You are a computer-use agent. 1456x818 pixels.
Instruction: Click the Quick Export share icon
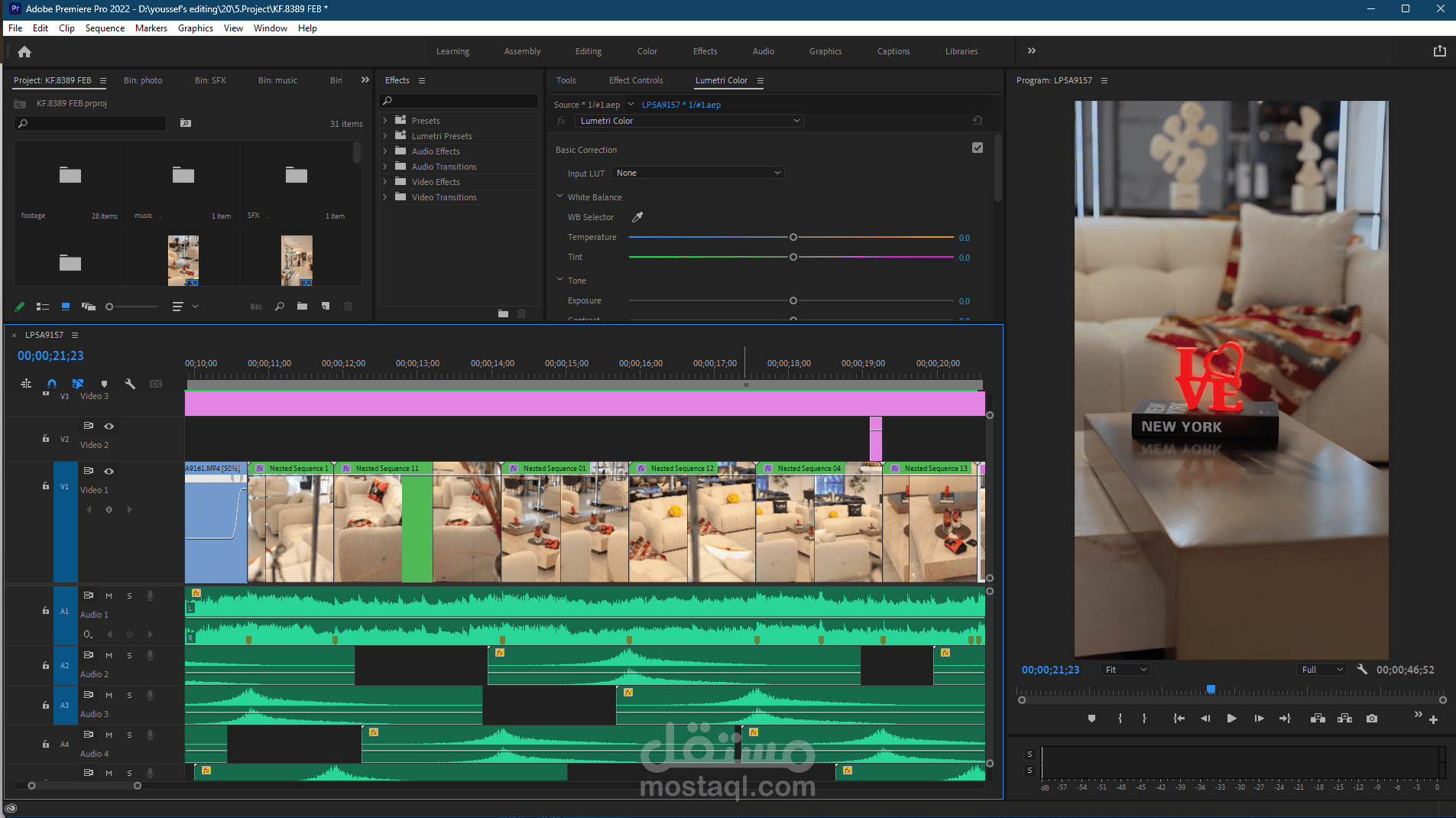pos(1439,51)
